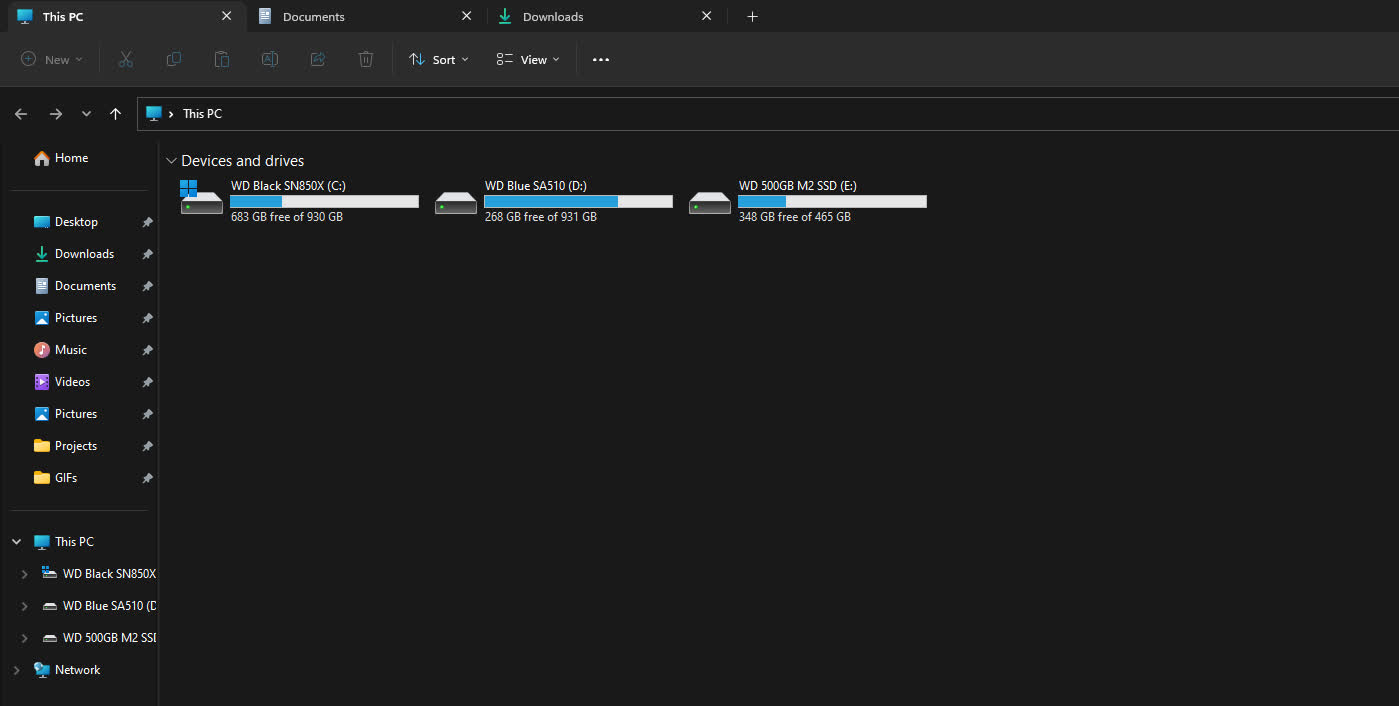This screenshot has height=706, width=1399.
Task: Open the See more ellipsis menu
Action: tap(600, 60)
